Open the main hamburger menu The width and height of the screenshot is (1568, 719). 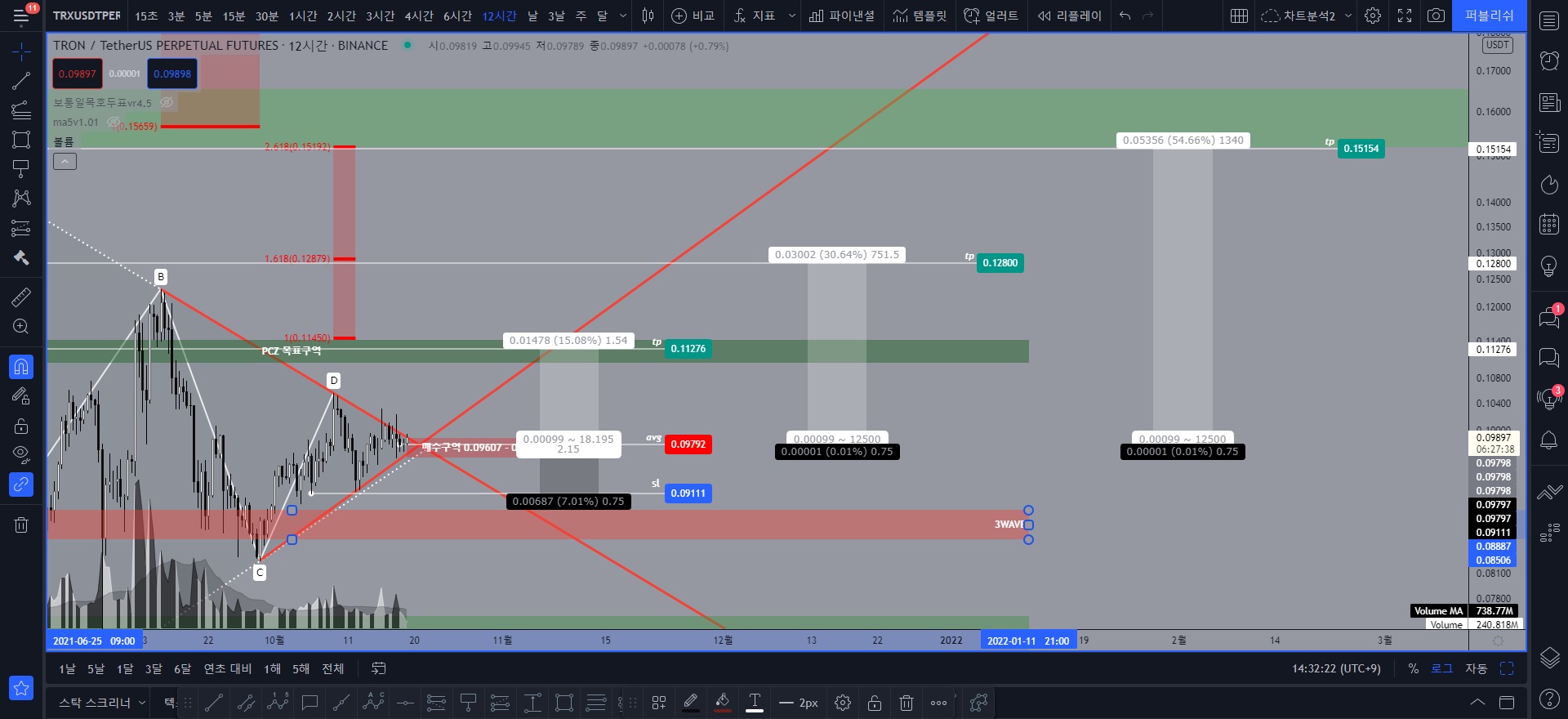coord(21,16)
